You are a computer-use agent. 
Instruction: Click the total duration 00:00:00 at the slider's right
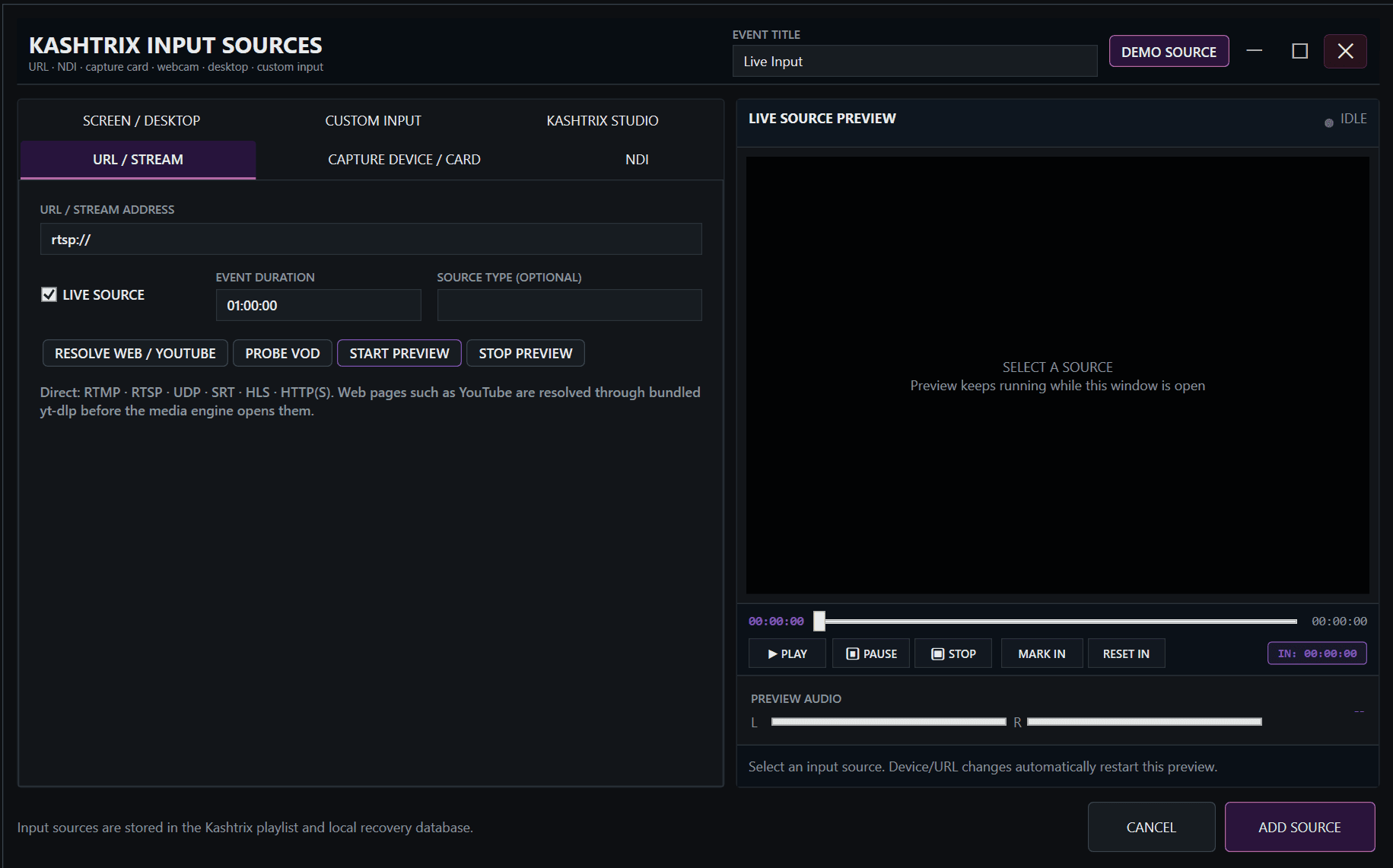pos(1339,622)
